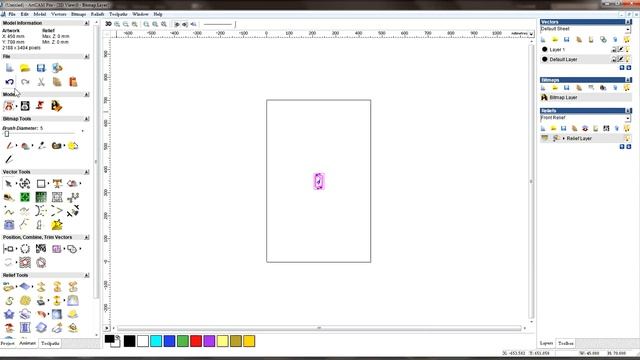The width and height of the screenshot is (640, 360).
Task: Select the black Draw pencil bitmap tool
Action: (9, 159)
